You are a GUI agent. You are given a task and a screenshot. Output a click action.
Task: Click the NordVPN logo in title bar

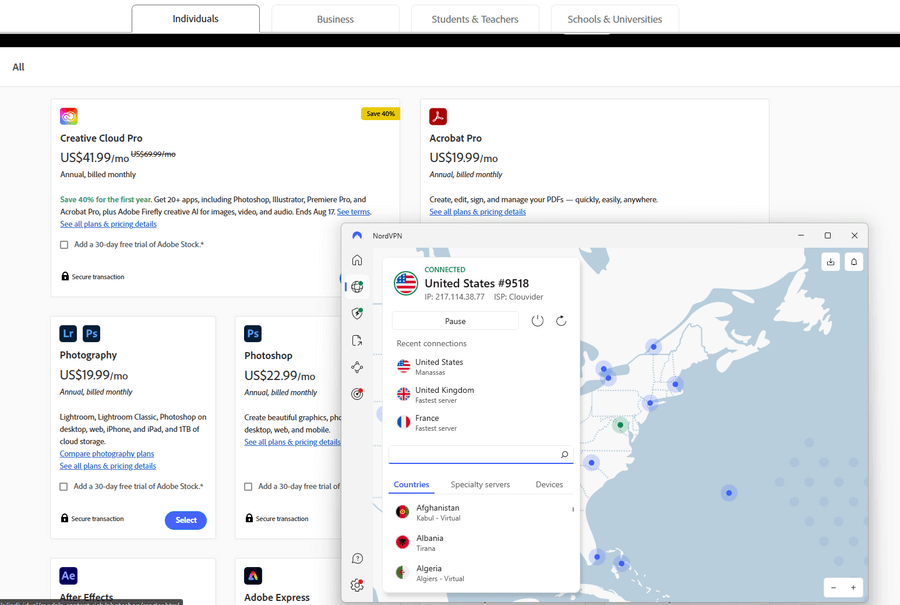click(x=357, y=235)
